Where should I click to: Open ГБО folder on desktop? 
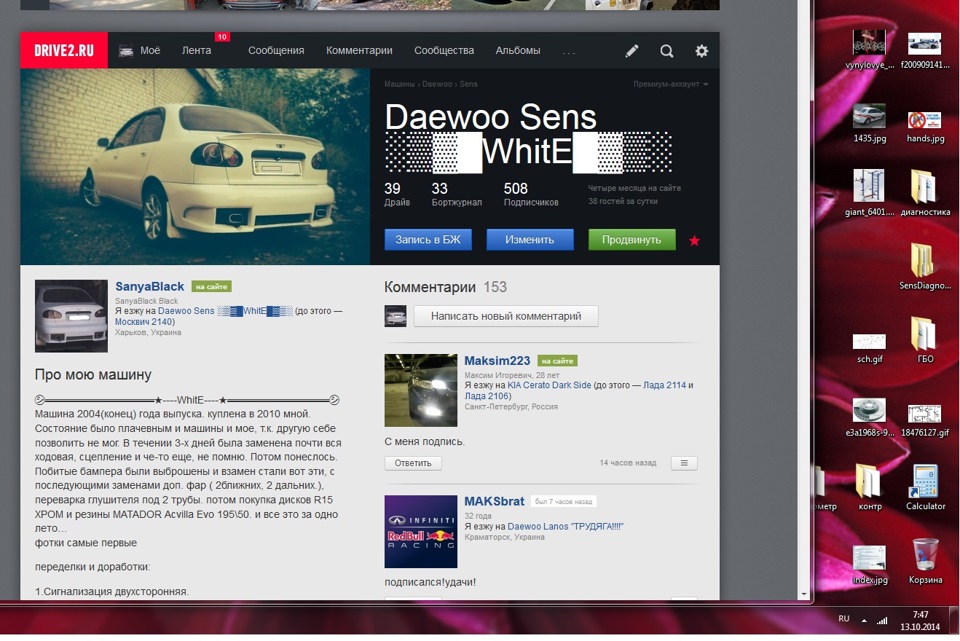click(925, 340)
